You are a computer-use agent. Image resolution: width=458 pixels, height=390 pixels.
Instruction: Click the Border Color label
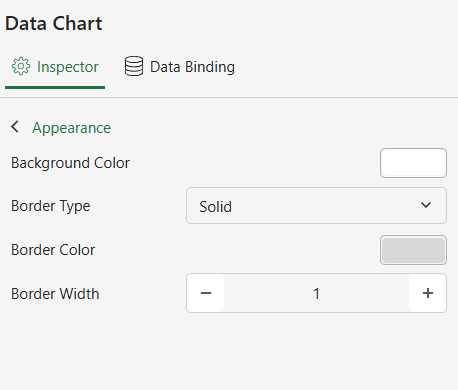(53, 250)
